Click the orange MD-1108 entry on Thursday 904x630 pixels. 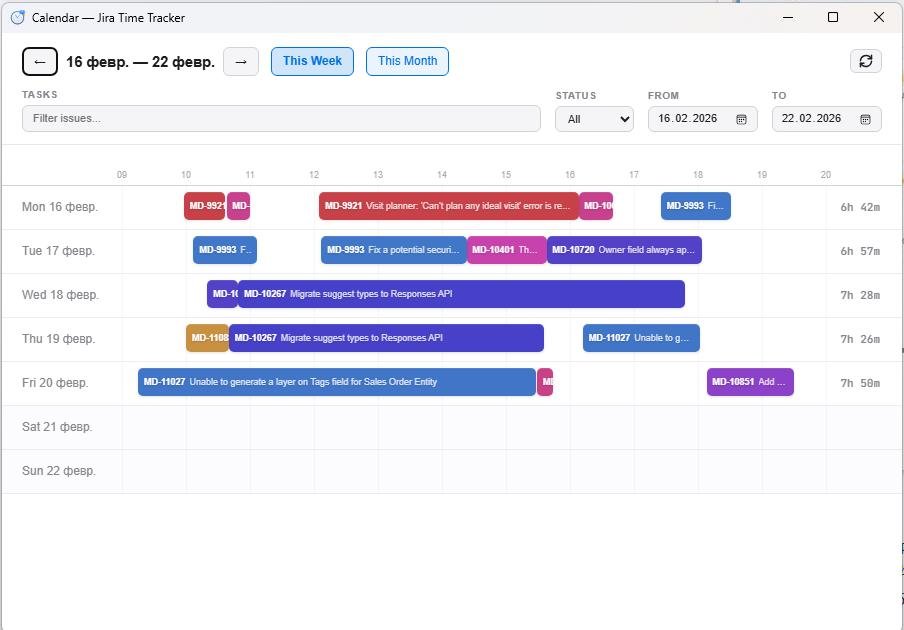click(207, 338)
